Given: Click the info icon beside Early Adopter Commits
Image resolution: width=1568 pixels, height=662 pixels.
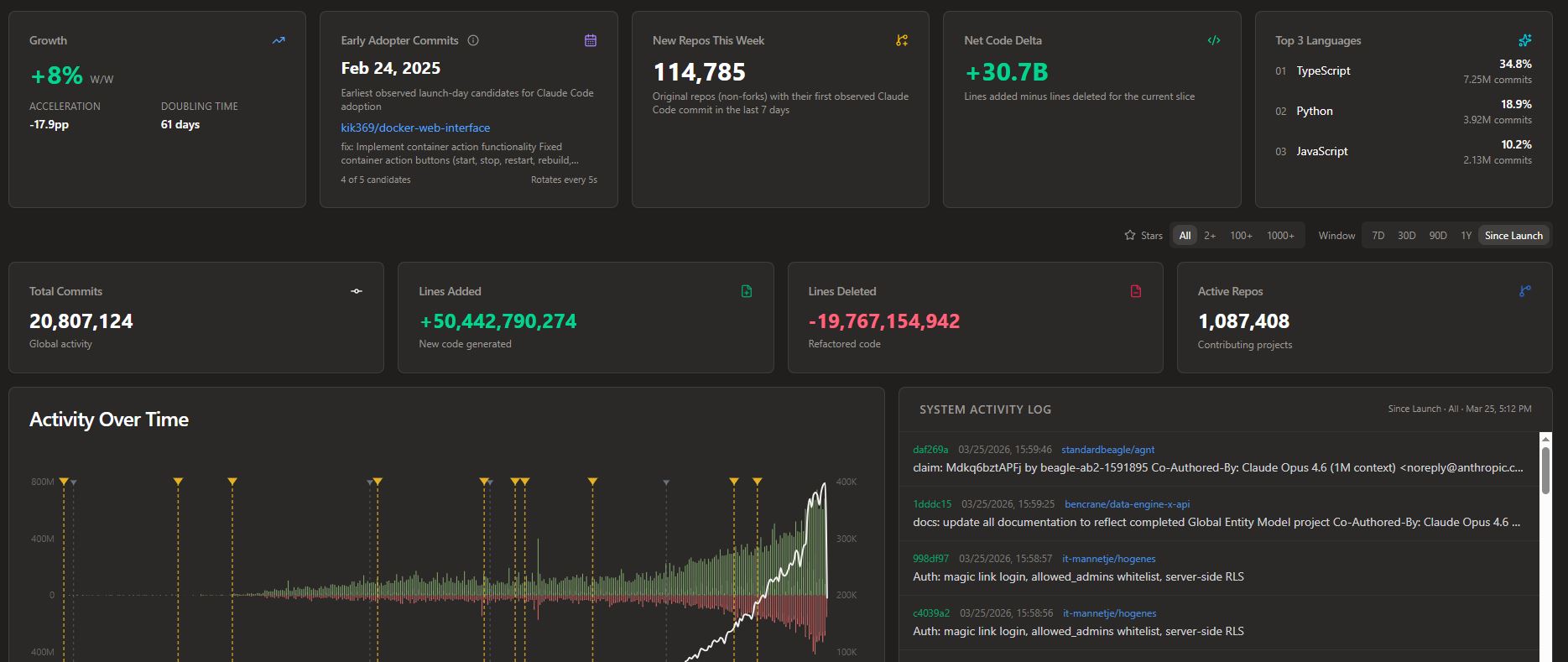Looking at the screenshot, I should coord(473,40).
